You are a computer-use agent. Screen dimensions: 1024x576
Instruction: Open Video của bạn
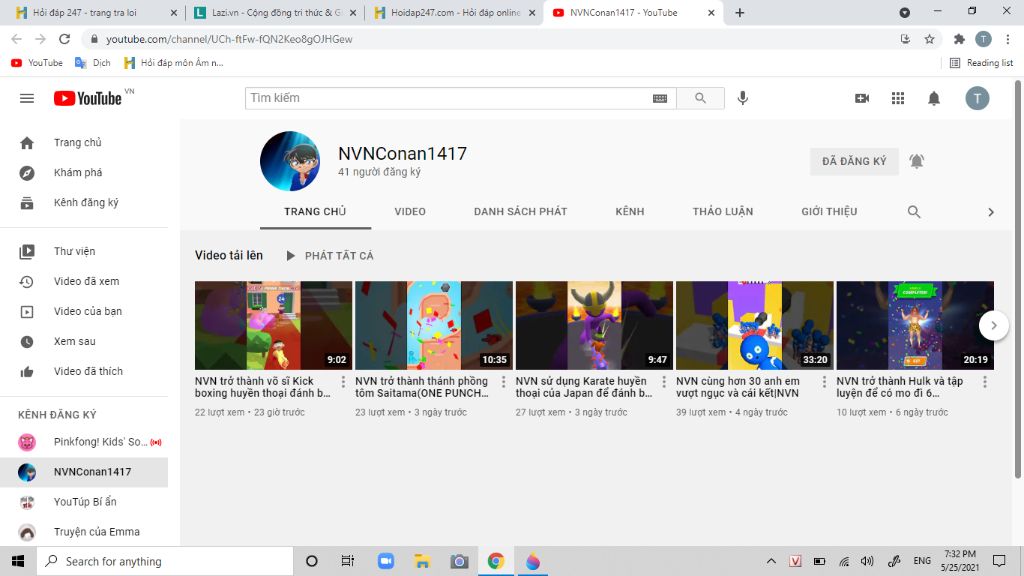point(84,312)
